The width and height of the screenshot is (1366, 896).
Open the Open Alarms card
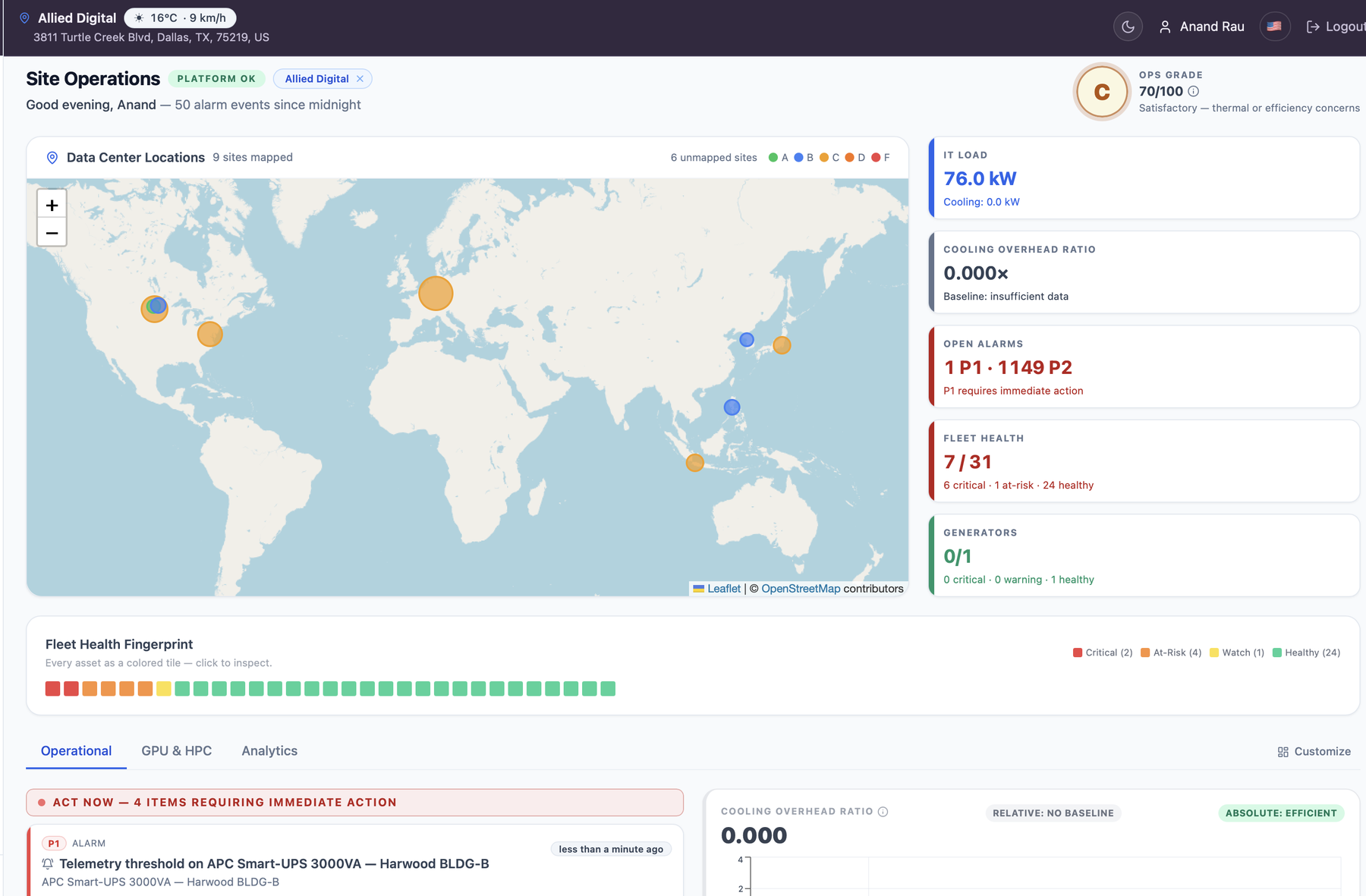(x=1144, y=367)
